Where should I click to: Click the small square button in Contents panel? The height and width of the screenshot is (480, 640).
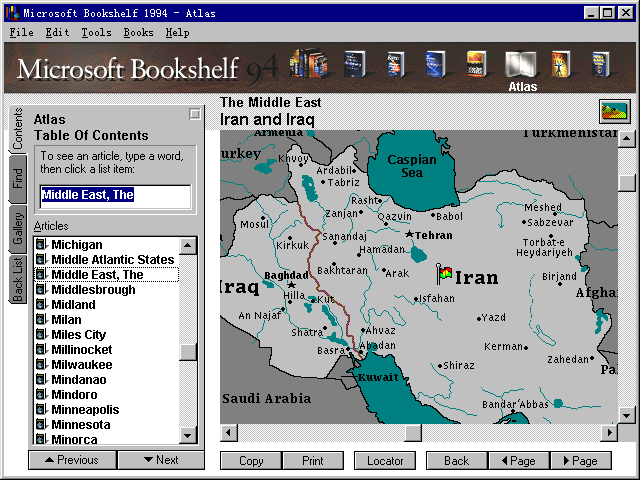click(x=195, y=114)
